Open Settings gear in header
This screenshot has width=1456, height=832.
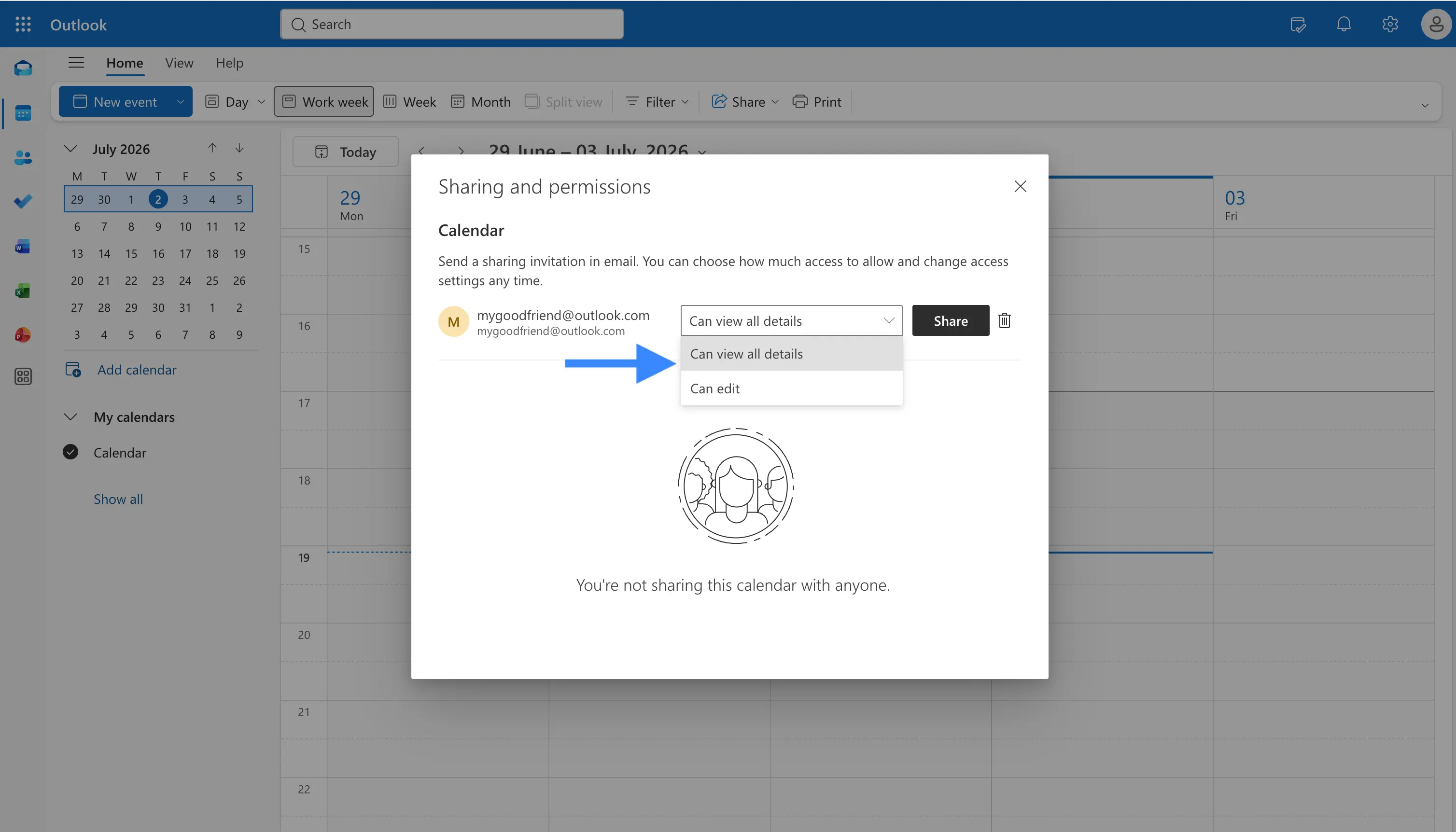point(1390,24)
